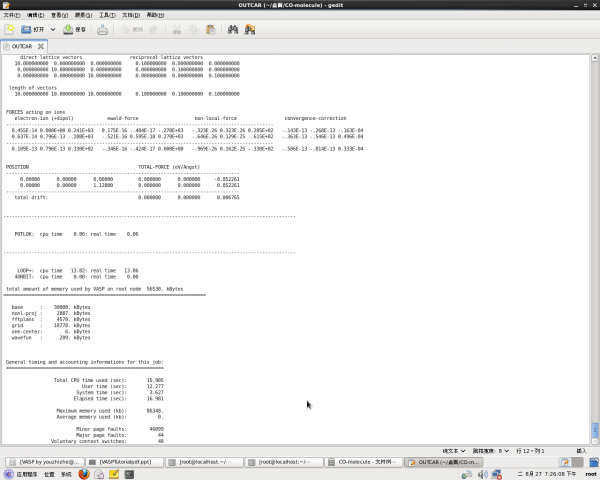
Task: Click the root user label in the panel
Action: click(x=590, y=474)
